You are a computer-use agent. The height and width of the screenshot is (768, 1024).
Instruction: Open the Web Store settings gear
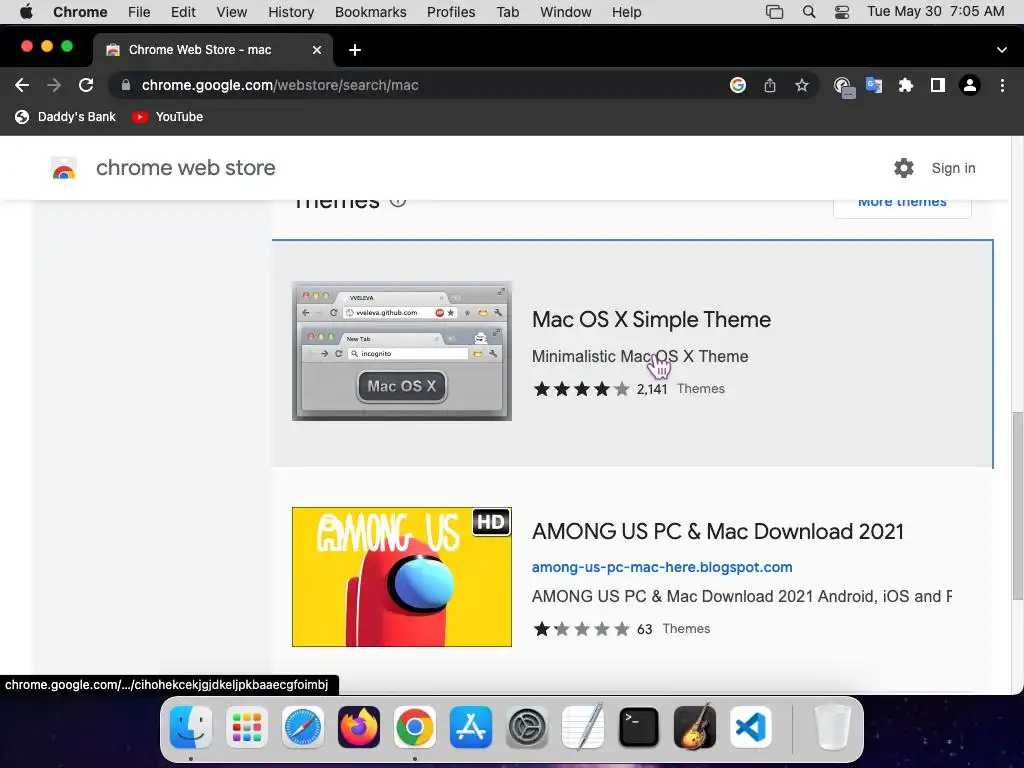pyautogui.click(x=904, y=168)
